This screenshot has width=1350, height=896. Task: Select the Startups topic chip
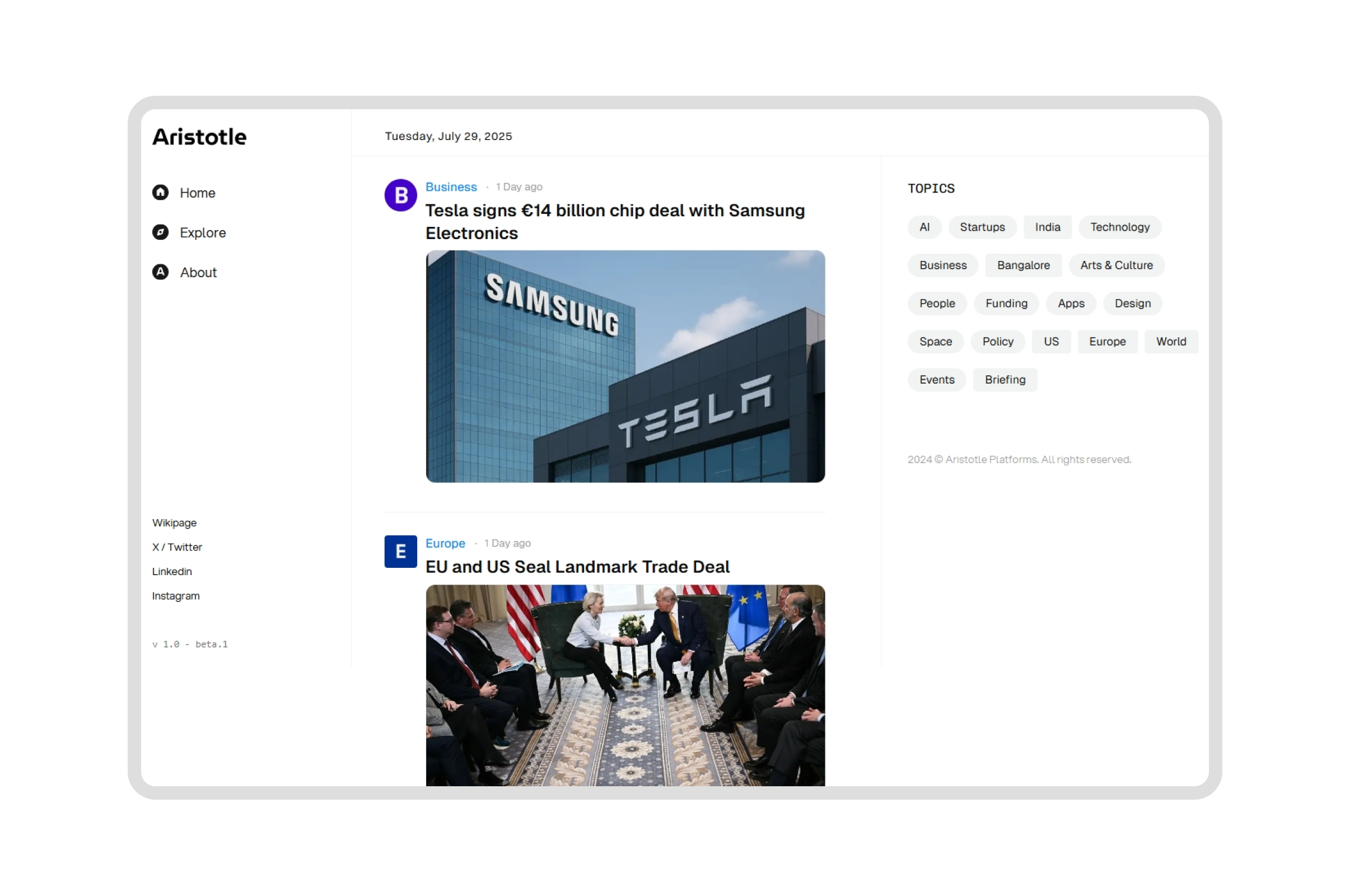(983, 227)
